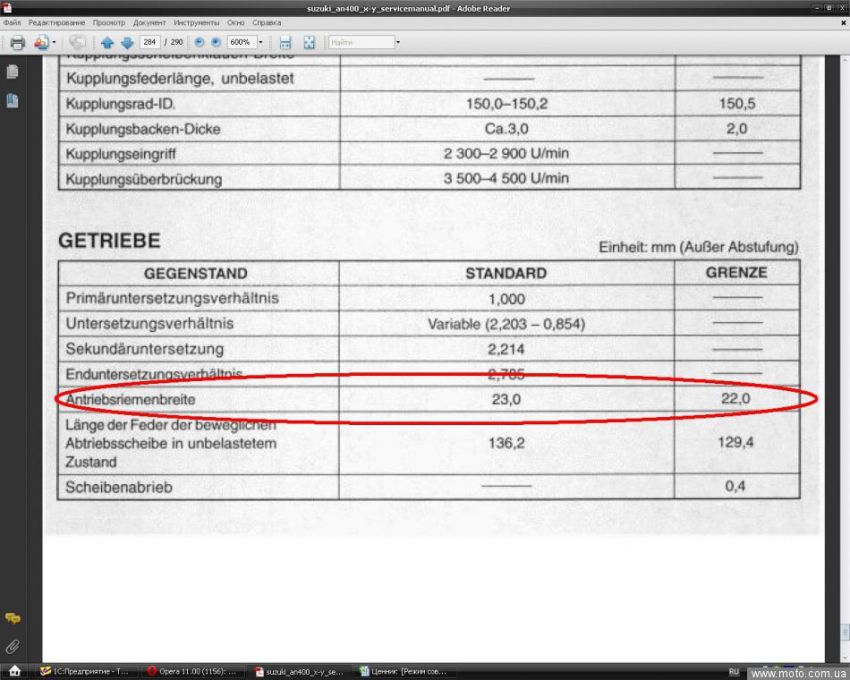
Task: Open the Comments panel icon in sidebar
Action: (x=13, y=619)
